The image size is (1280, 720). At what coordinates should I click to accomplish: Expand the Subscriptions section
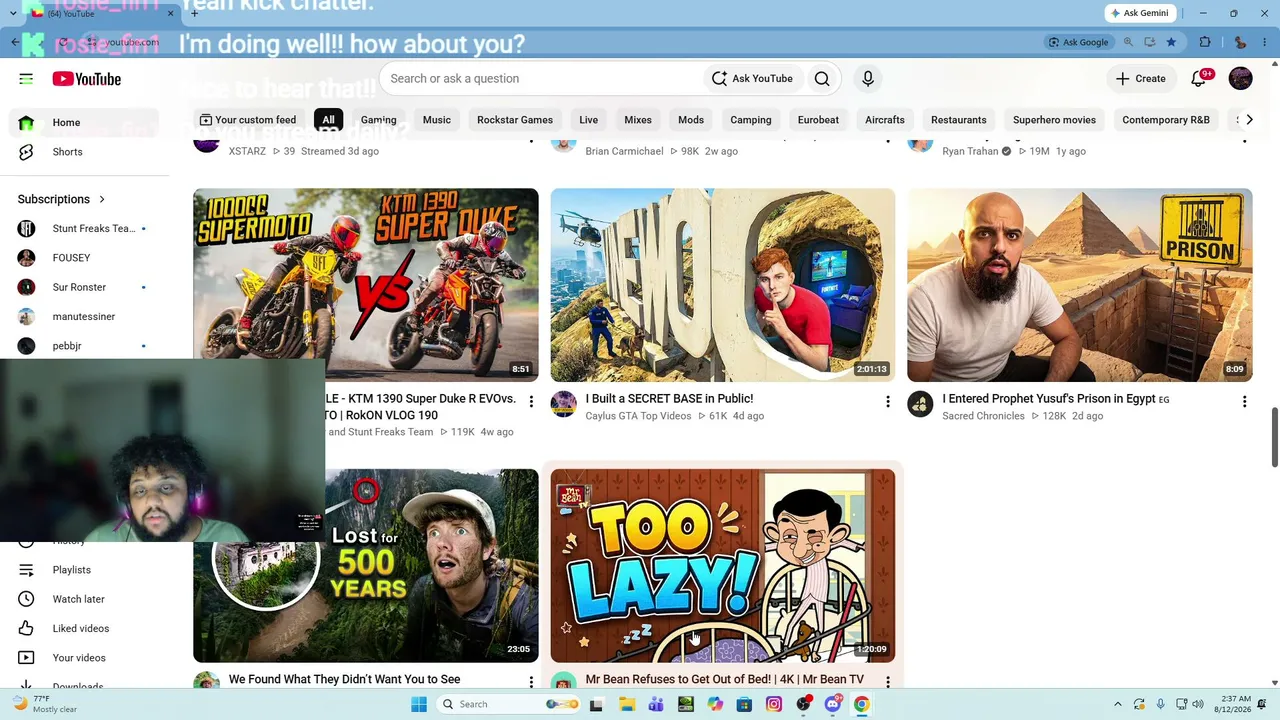[x=62, y=199]
